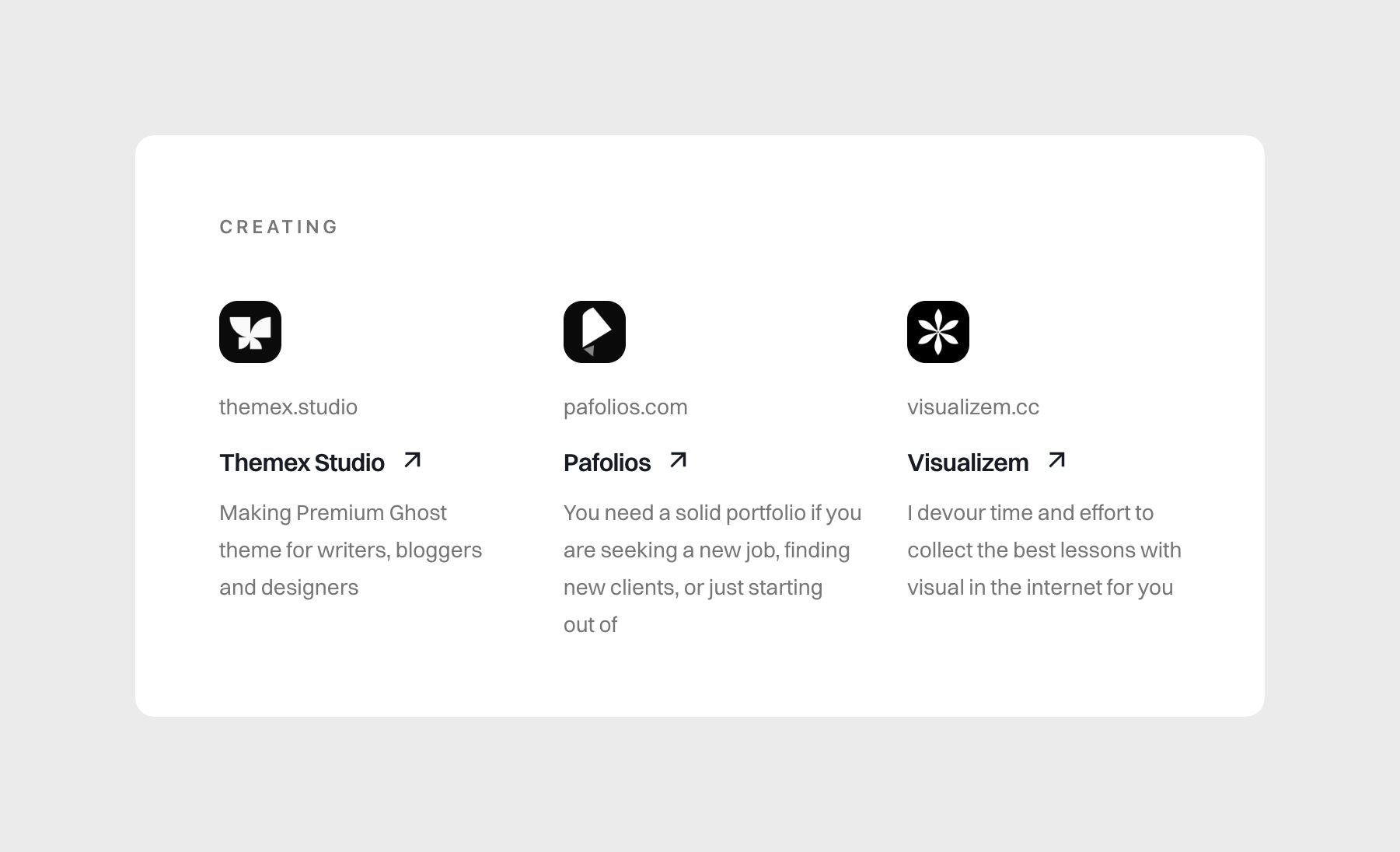
Task: Click the Visualizem lessons description text
Action: pyautogui.click(x=1045, y=550)
